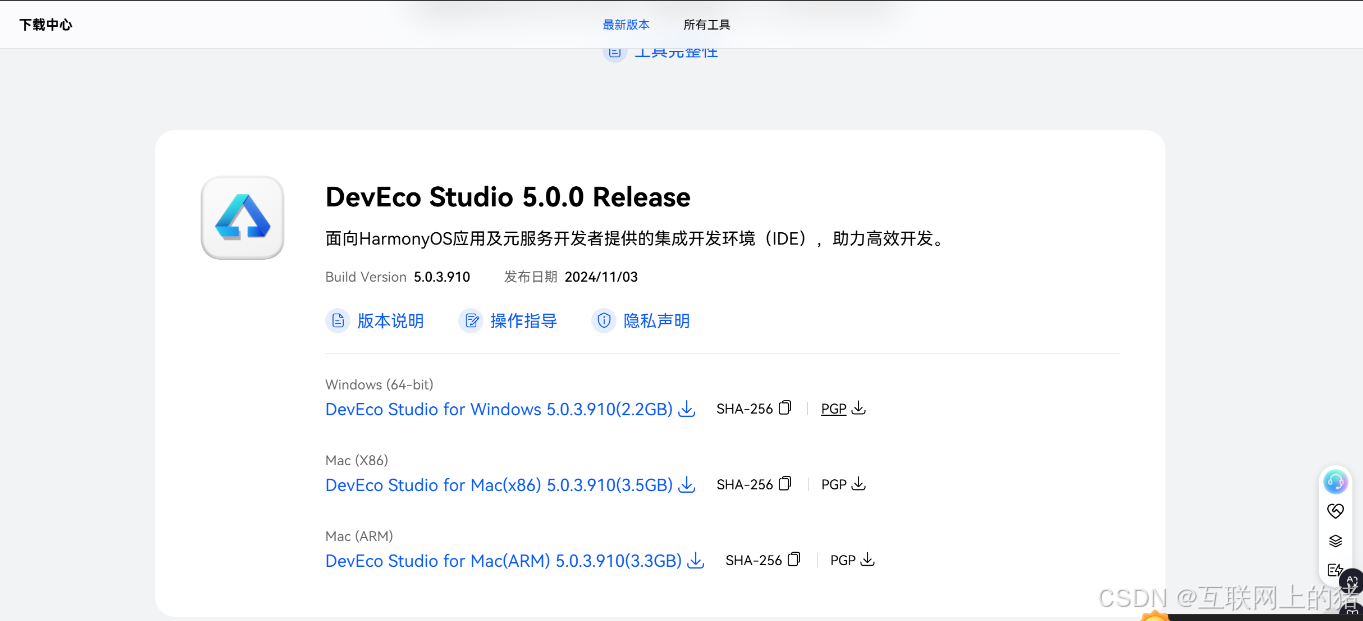The image size is (1363, 621).
Task: Click download icon after Windows 5.0.3.910 link
Action: [x=687, y=409]
